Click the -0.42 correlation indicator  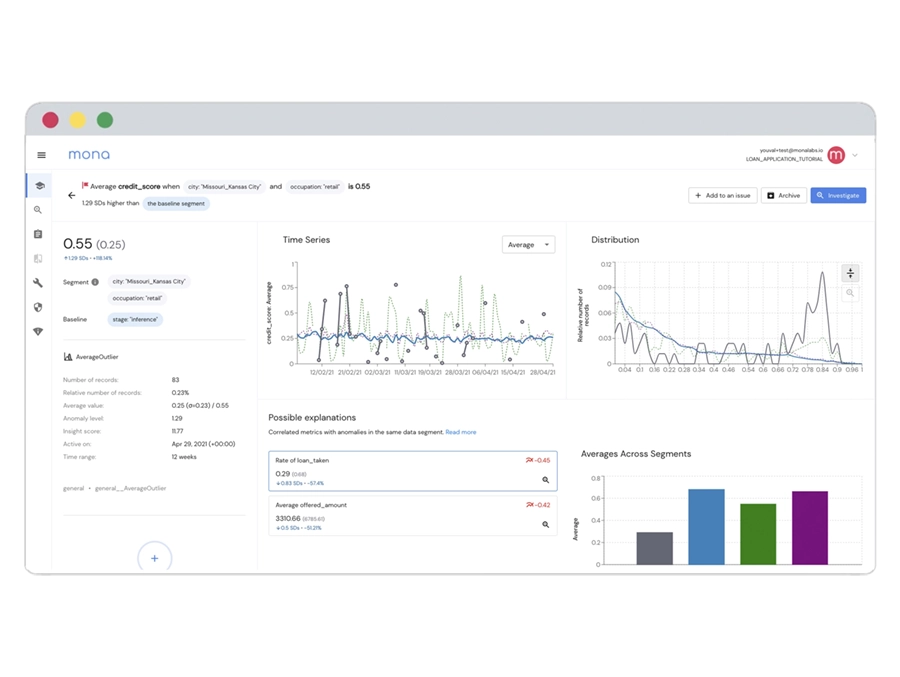tap(538, 505)
